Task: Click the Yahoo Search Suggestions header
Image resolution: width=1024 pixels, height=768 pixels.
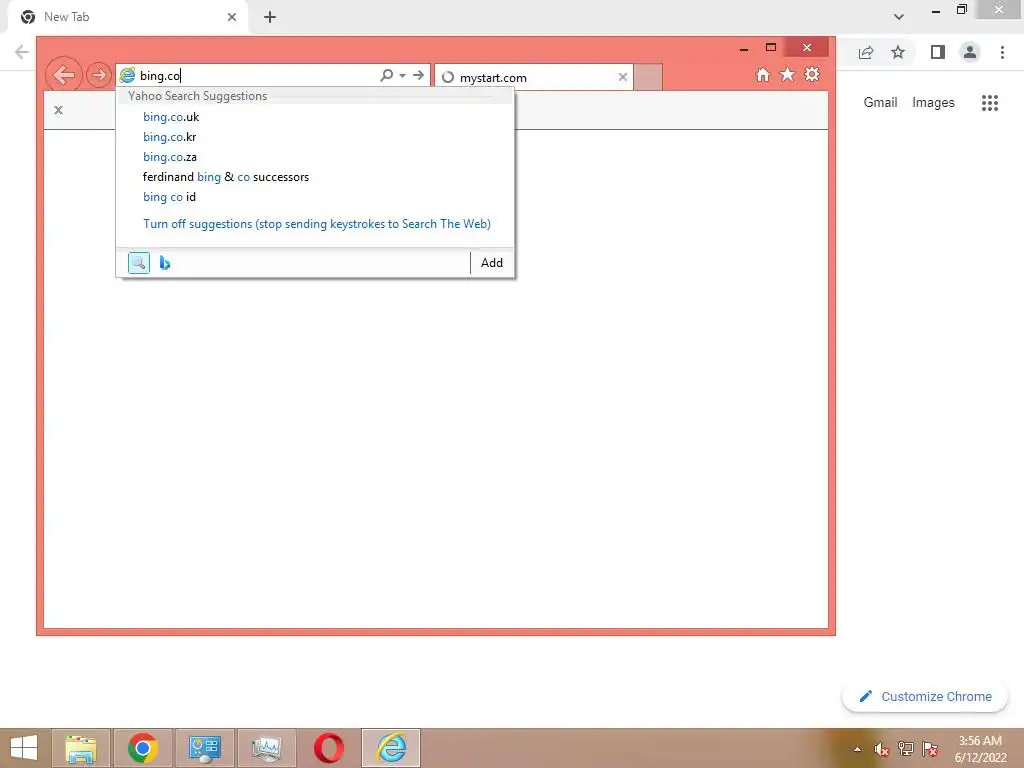Action: (x=197, y=96)
